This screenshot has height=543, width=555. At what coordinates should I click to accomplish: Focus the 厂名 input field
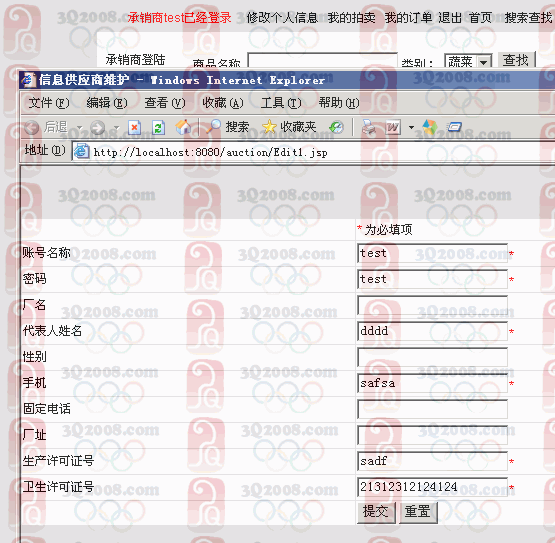coord(433,305)
